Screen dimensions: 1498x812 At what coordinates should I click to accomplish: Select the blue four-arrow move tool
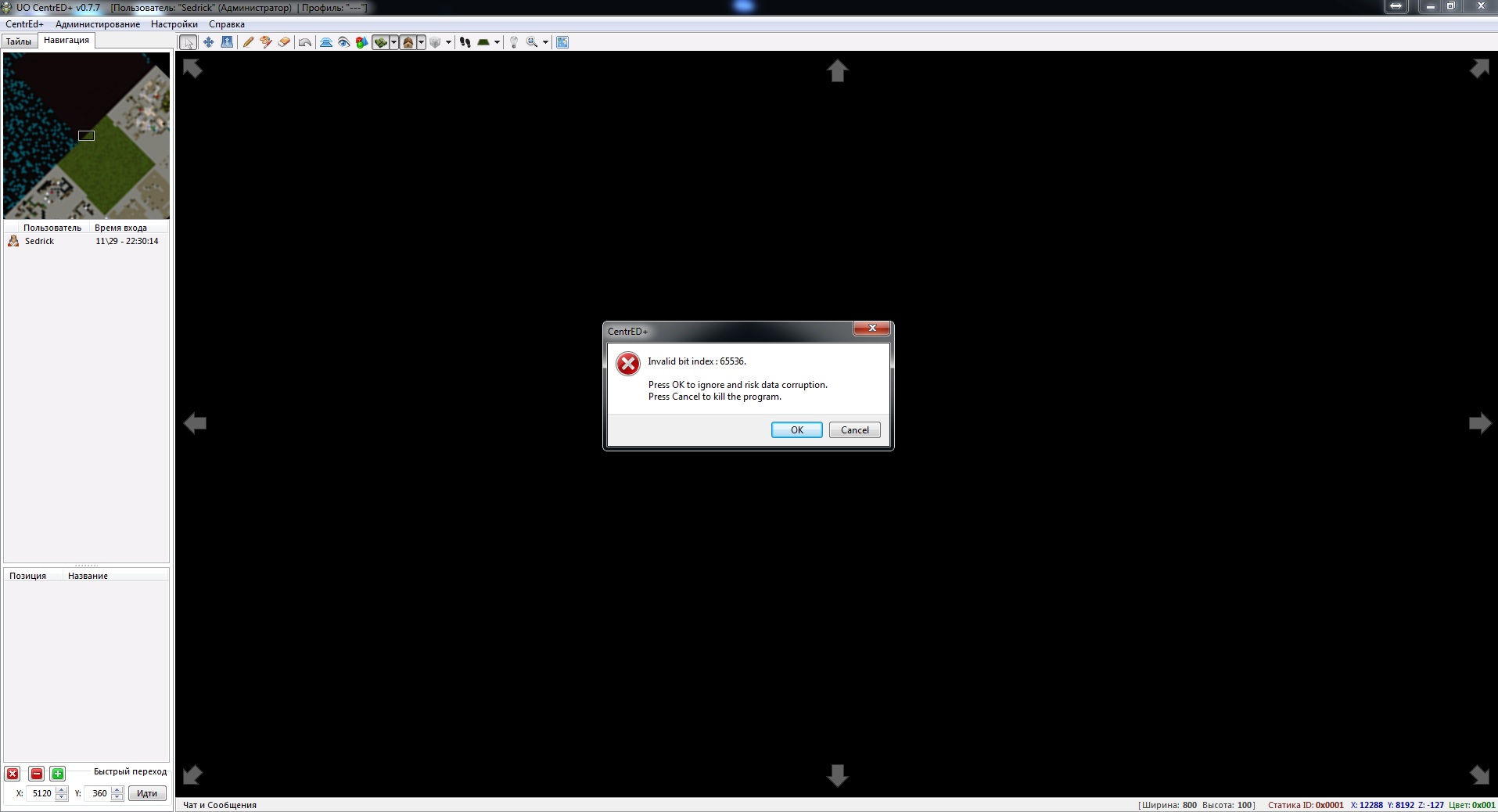coord(208,42)
